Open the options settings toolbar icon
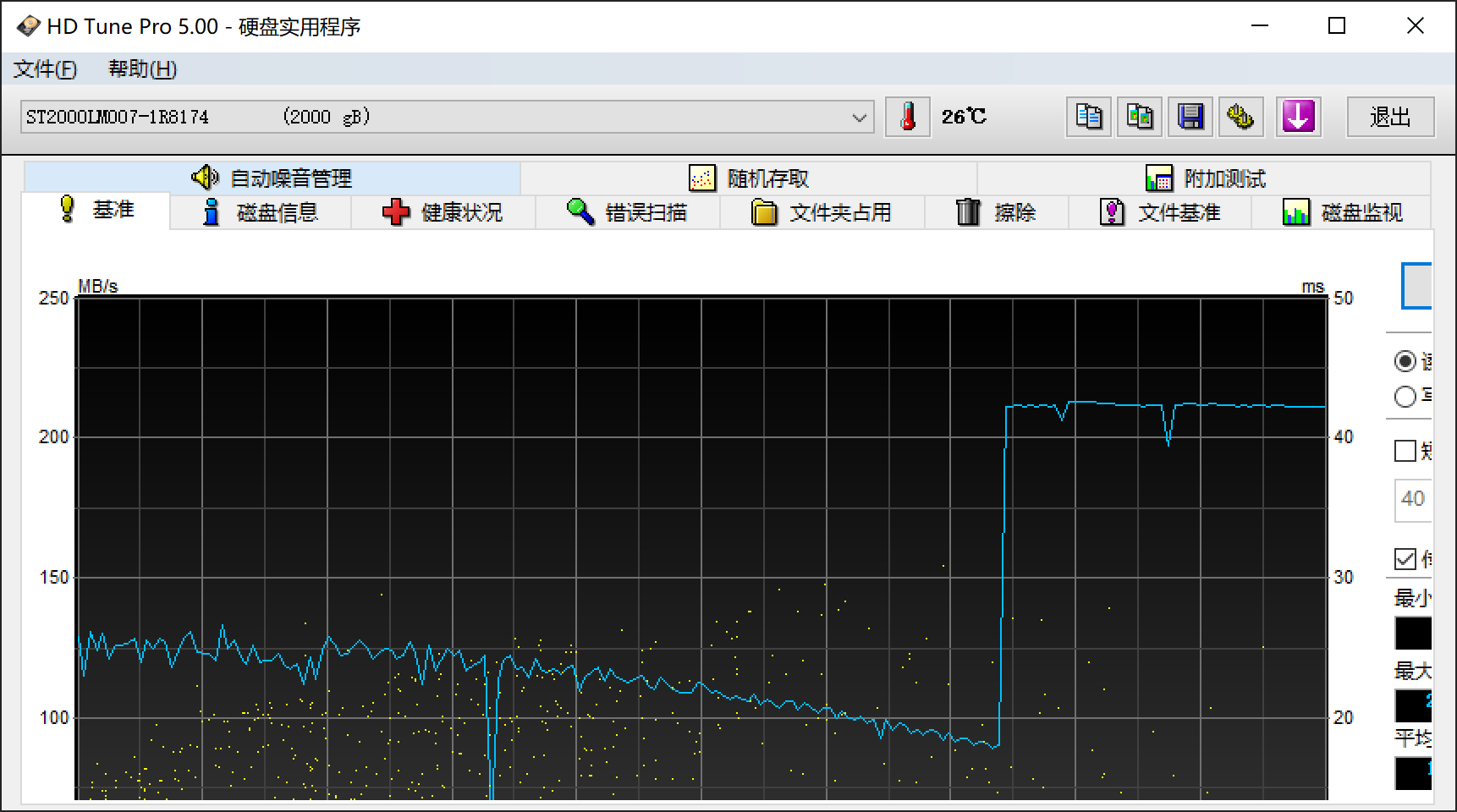The width and height of the screenshot is (1457, 812). (x=1240, y=117)
